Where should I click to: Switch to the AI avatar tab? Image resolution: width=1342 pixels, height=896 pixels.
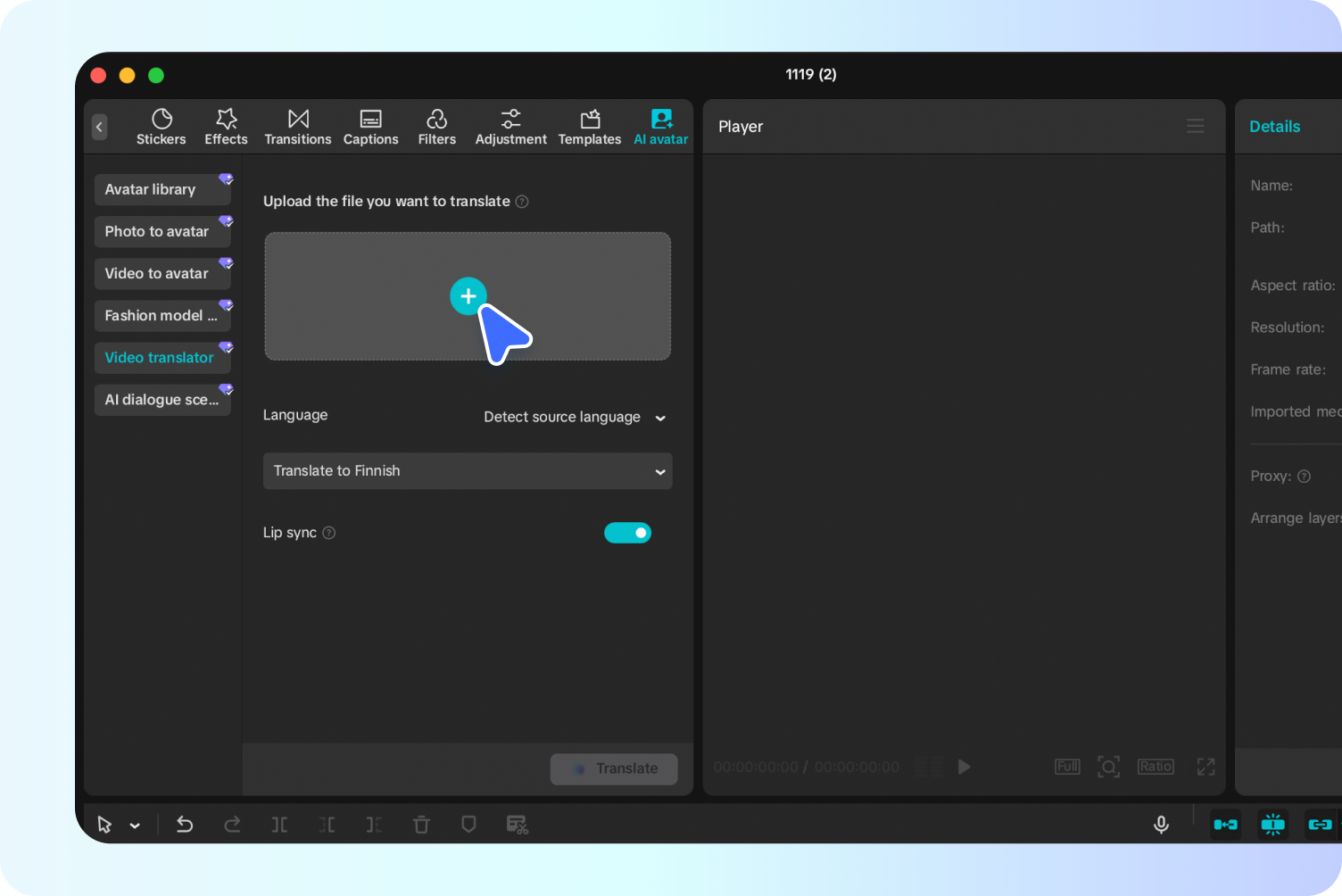pyautogui.click(x=660, y=126)
